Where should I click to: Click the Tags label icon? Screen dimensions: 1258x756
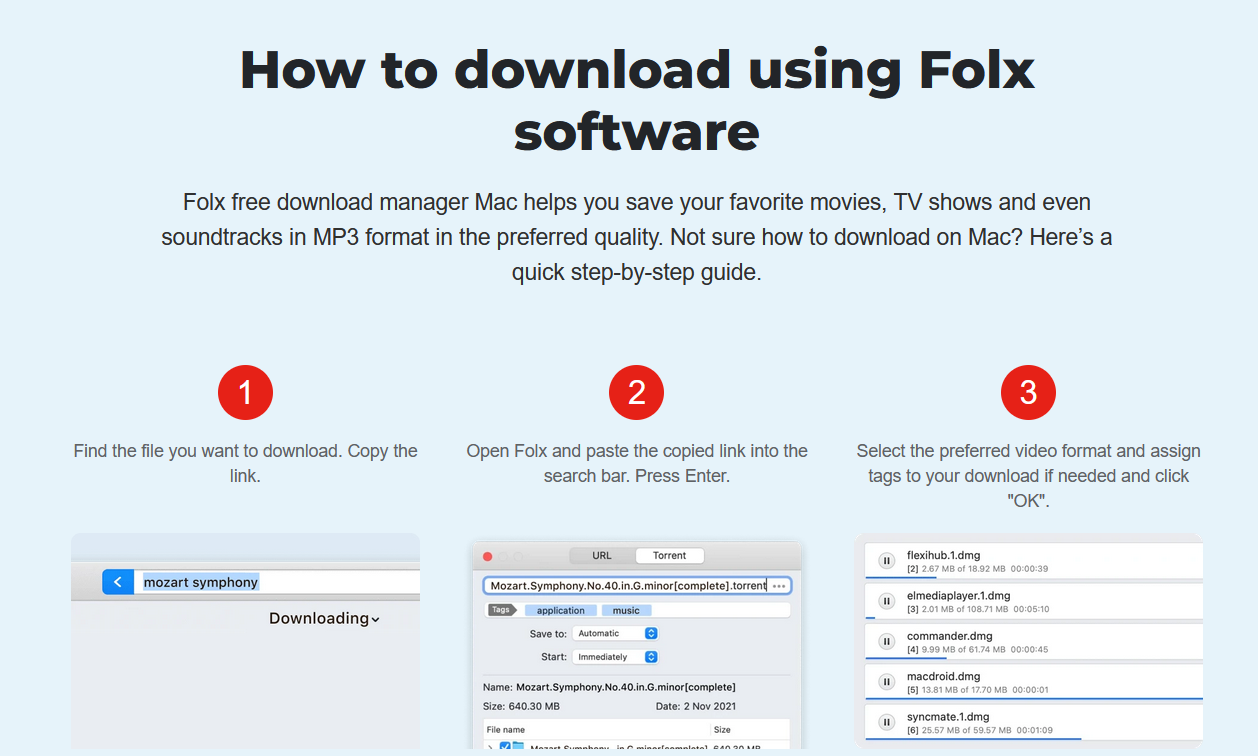click(x=501, y=610)
